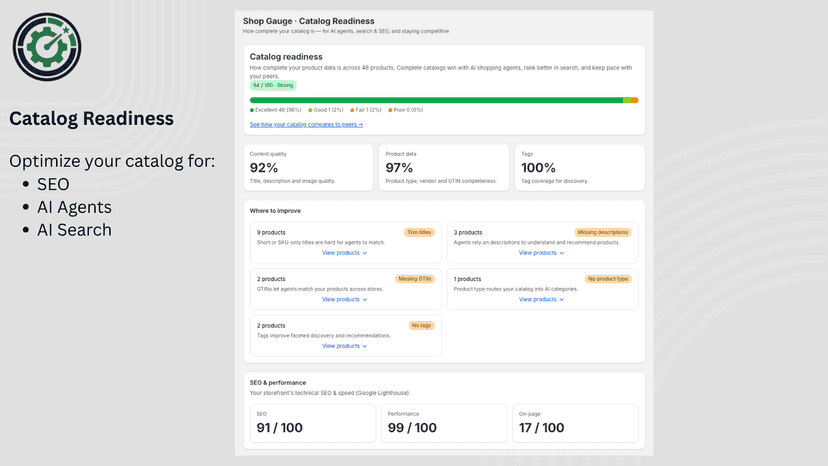Click the SEO 91 / 100 score card

click(x=313, y=423)
